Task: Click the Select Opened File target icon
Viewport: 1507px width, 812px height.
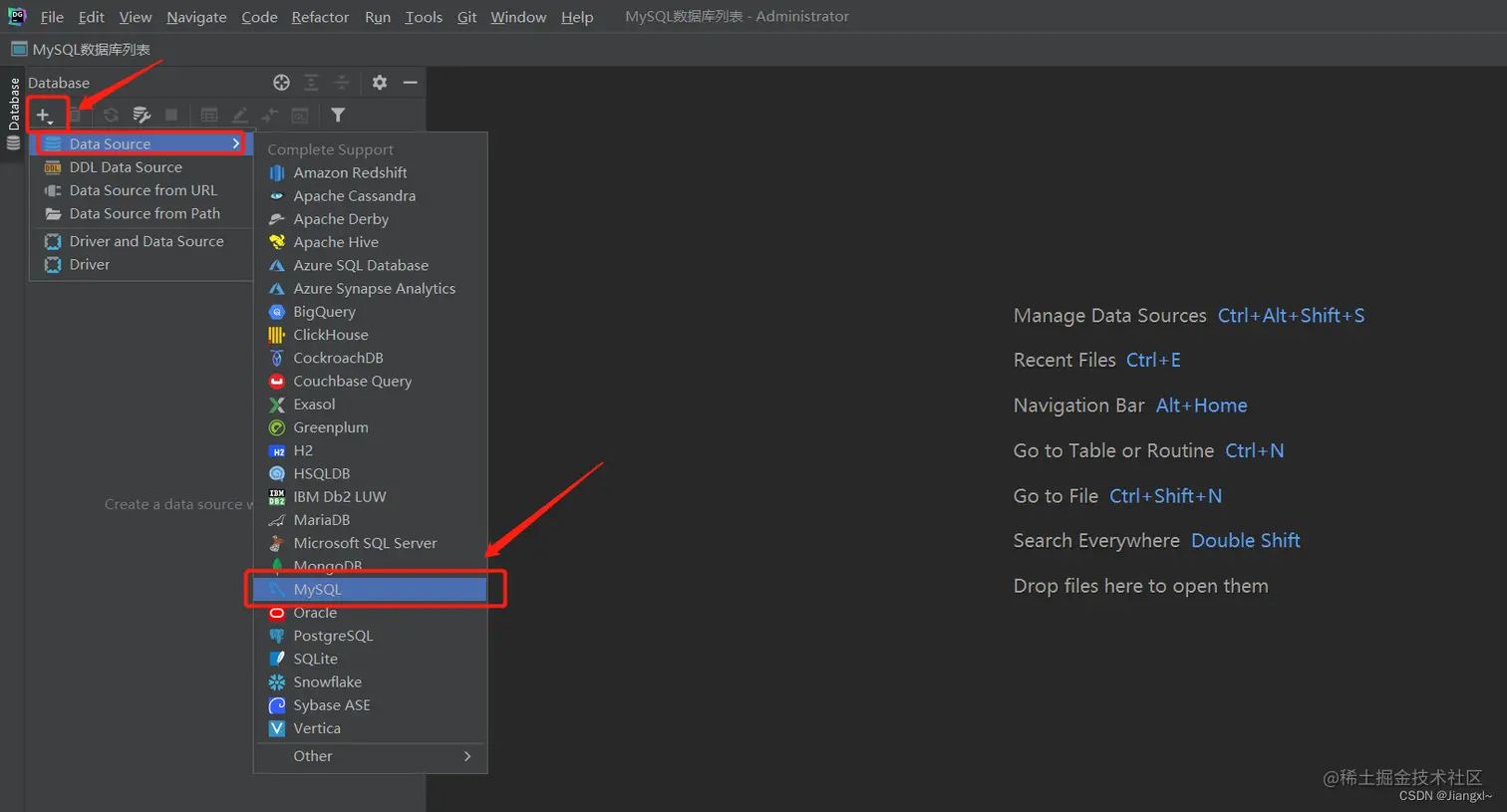Action: [282, 83]
